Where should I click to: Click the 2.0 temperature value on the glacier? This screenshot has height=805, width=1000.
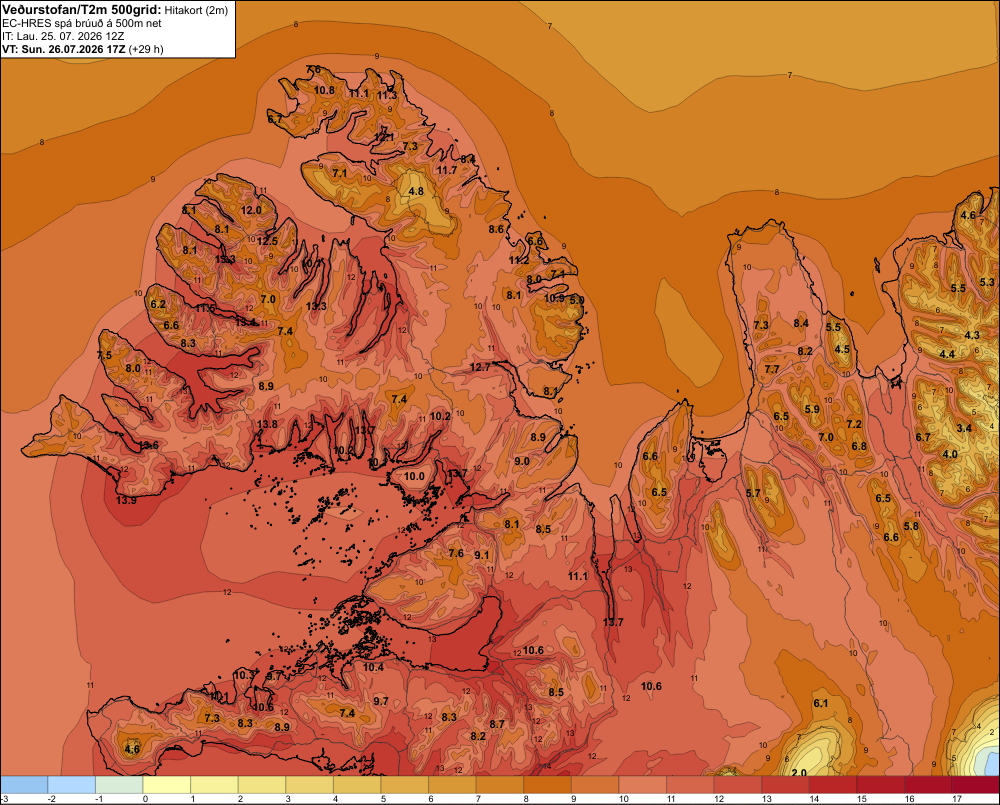[x=798, y=772]
